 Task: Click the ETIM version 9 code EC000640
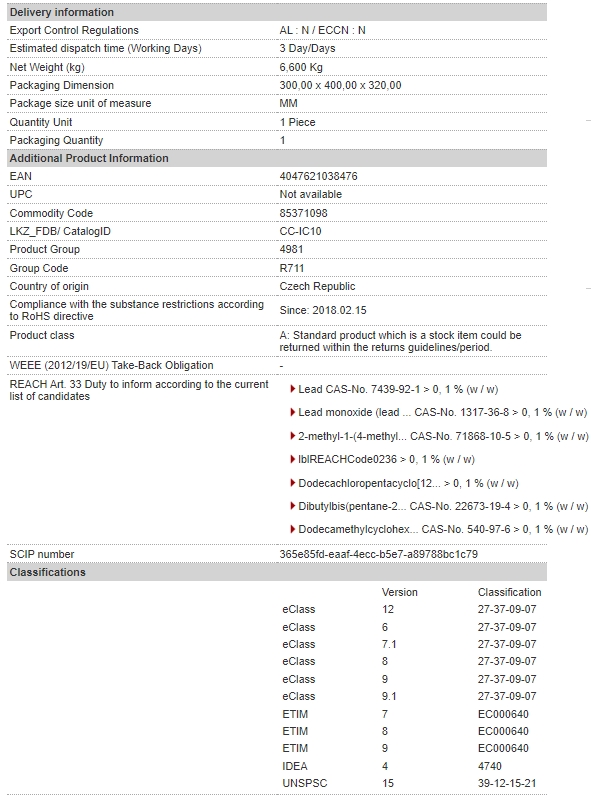point(503,748)
